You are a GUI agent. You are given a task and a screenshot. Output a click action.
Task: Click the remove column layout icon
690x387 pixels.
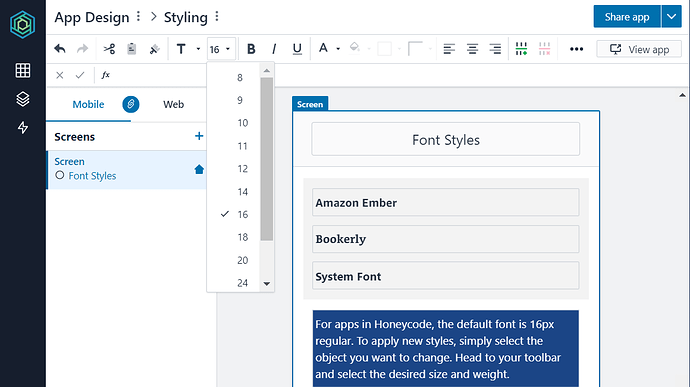coord(544,49)
